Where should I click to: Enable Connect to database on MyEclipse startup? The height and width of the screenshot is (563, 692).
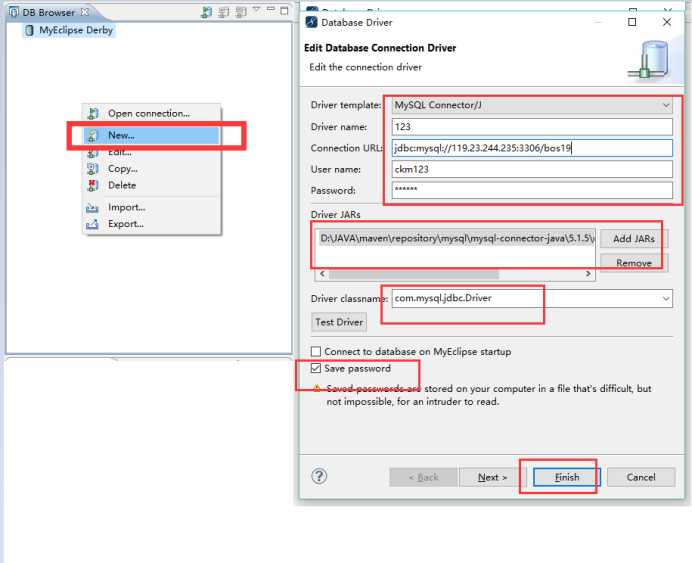tap(316, 352)
